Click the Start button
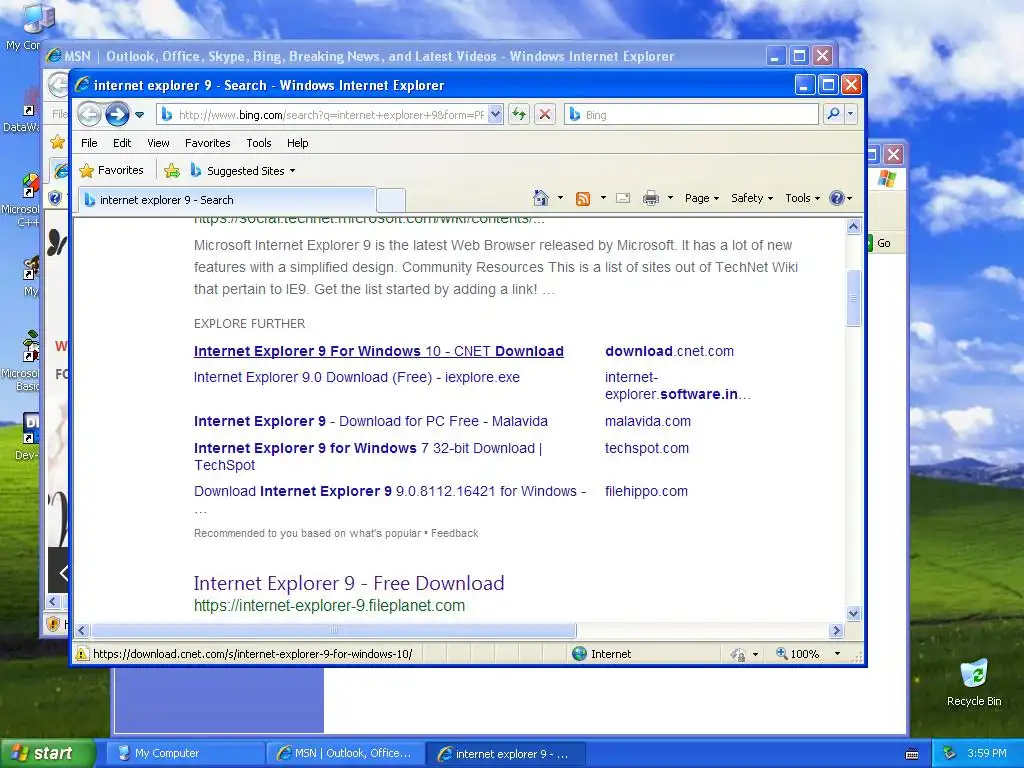Screen dimensions: 1024x768 (x=48, y=754)
